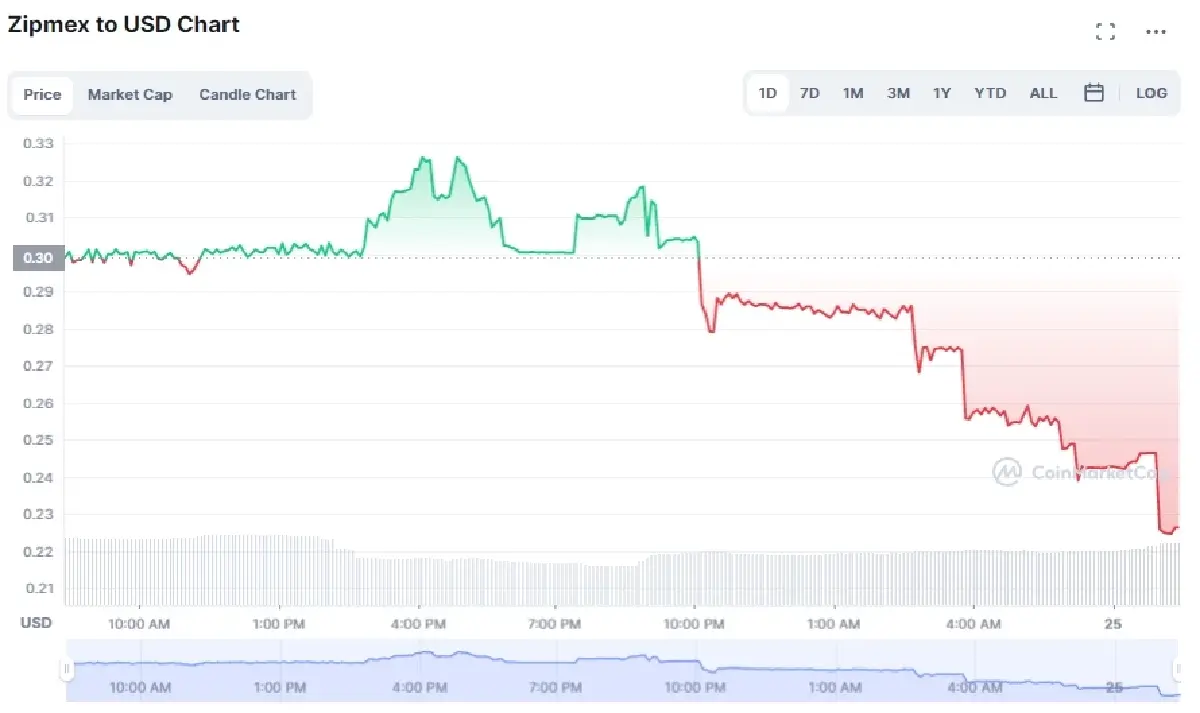
Task: Select the Price view tab
Action: pyautogui.click(x=41, y=94)
